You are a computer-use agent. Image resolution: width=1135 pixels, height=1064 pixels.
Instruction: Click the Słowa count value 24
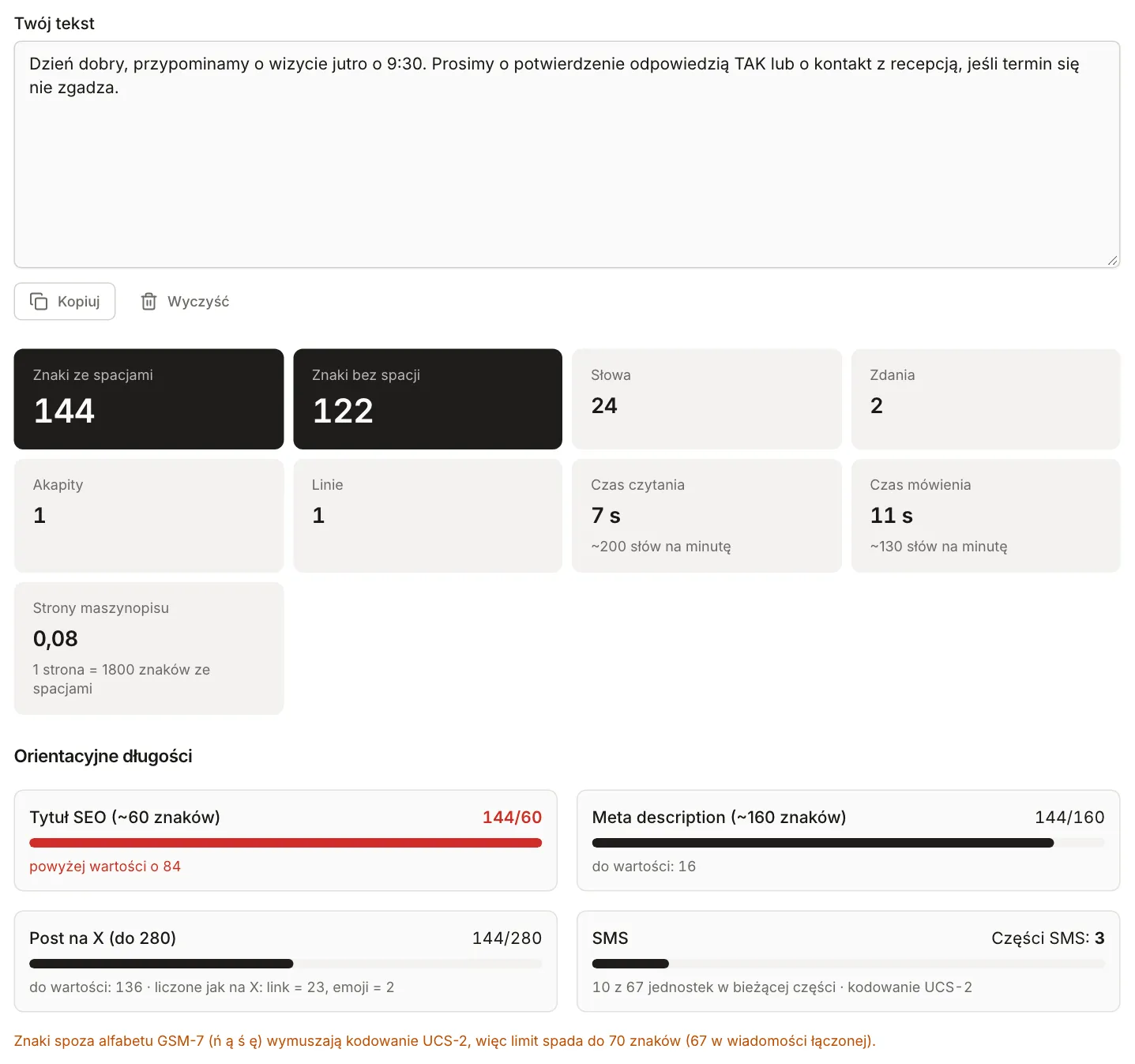[x=604, y=406]
